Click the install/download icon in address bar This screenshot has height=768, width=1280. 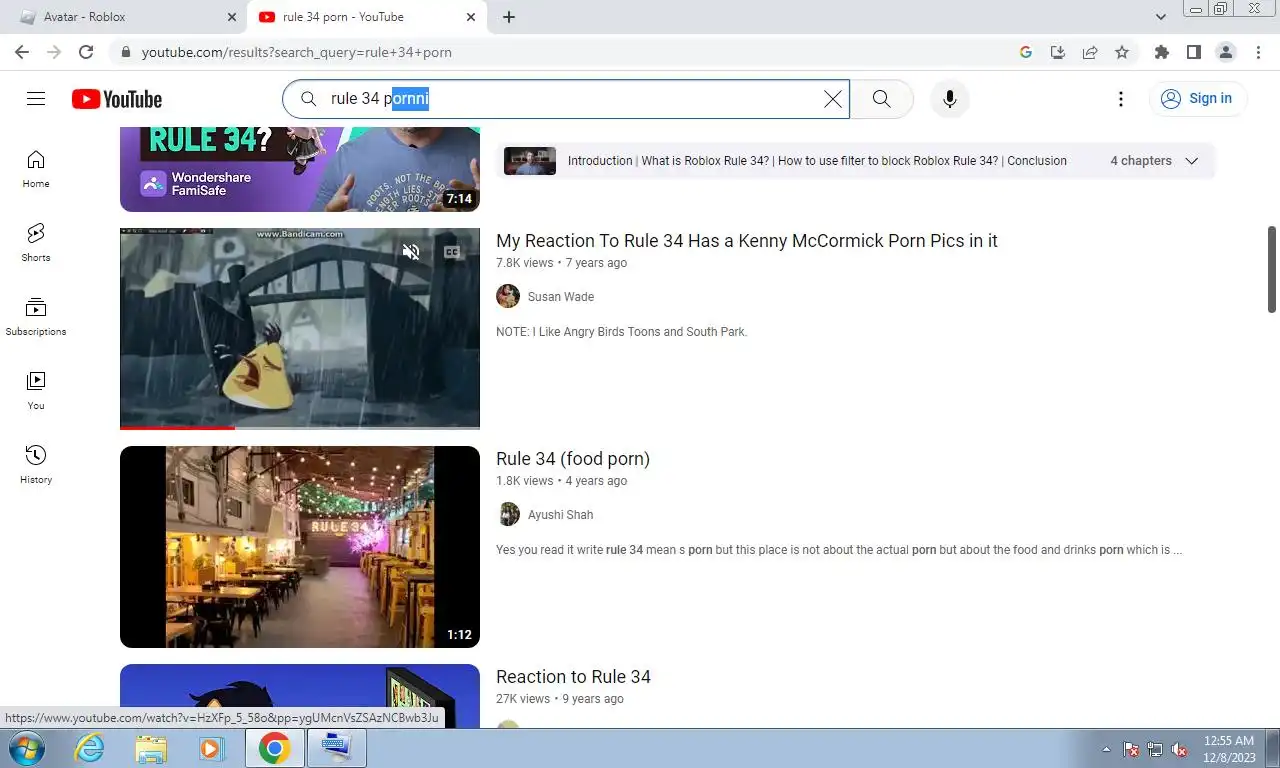[1058, 52]
